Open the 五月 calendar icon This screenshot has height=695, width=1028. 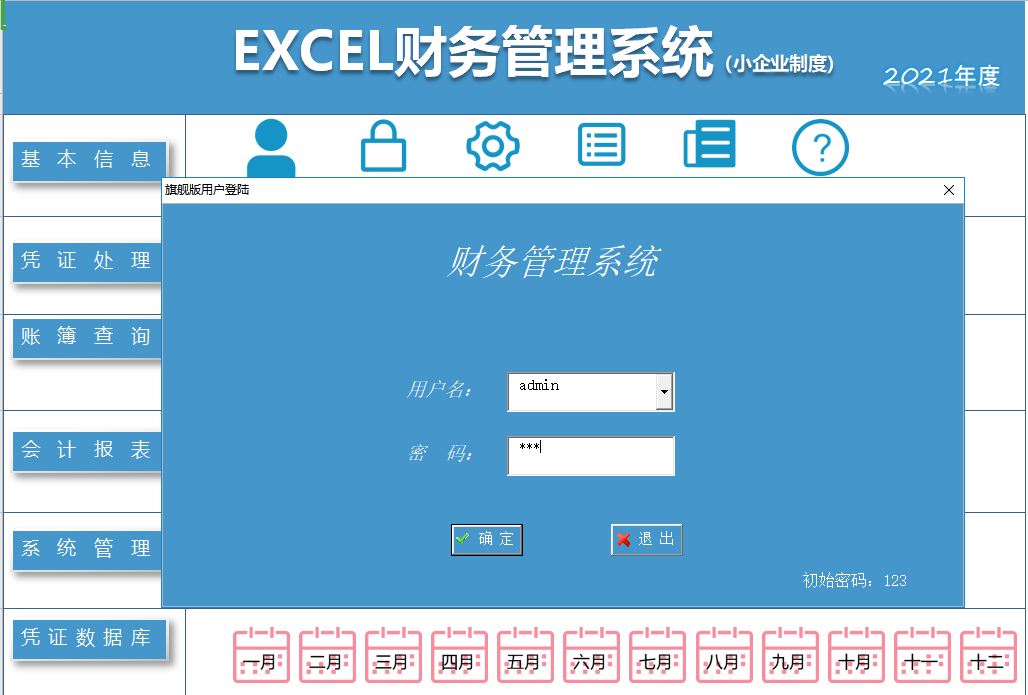point(526,655)
